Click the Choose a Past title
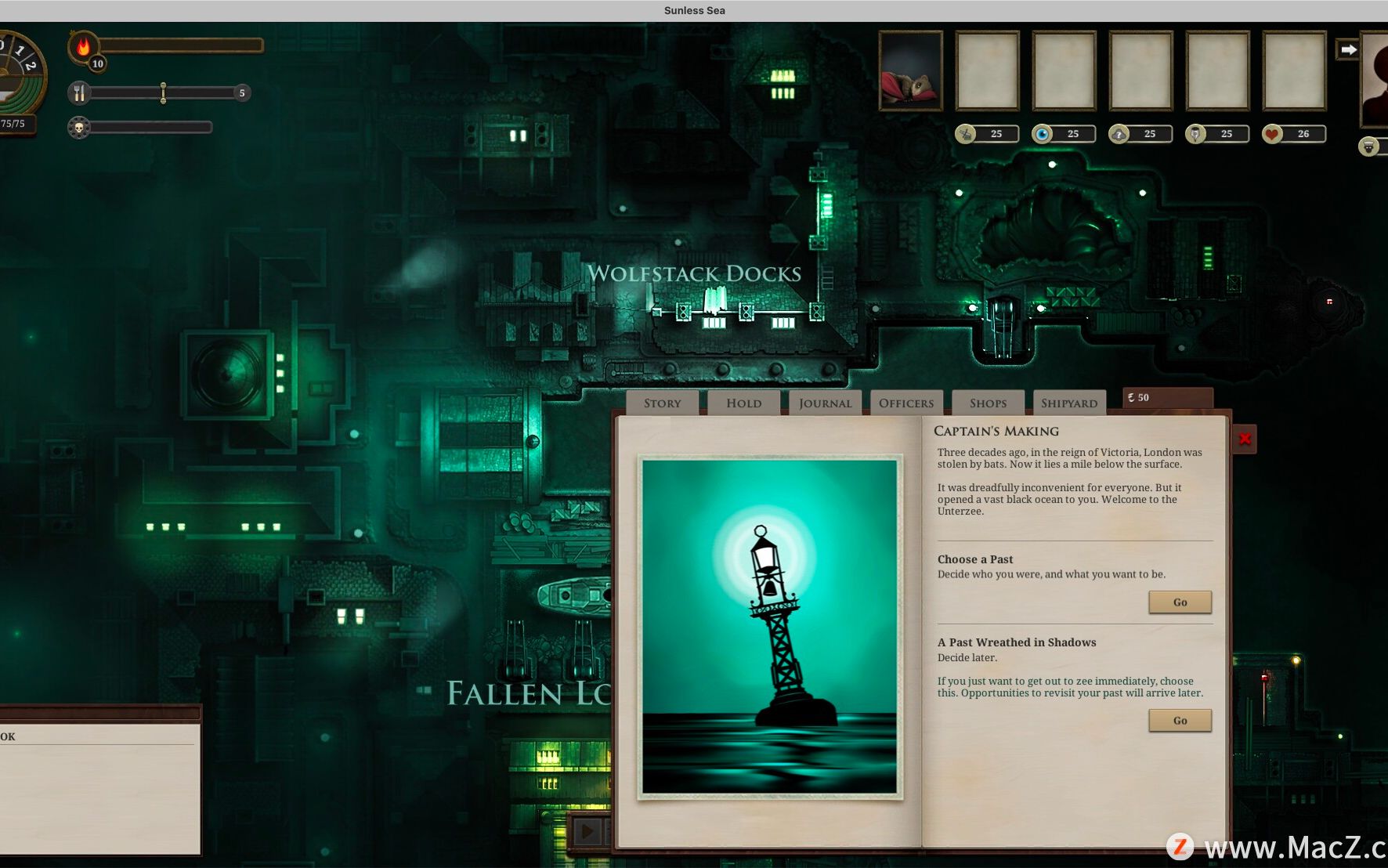Image resolution: width=1388 pixels, height=868 pixels. [975, 559]
